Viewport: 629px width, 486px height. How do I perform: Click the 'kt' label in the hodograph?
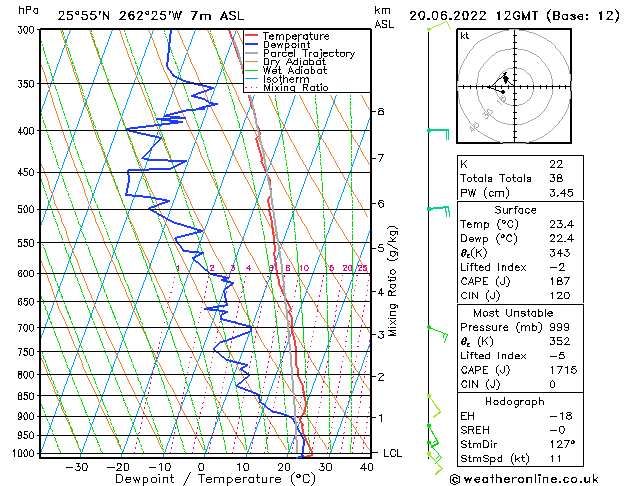coord(465,36)
